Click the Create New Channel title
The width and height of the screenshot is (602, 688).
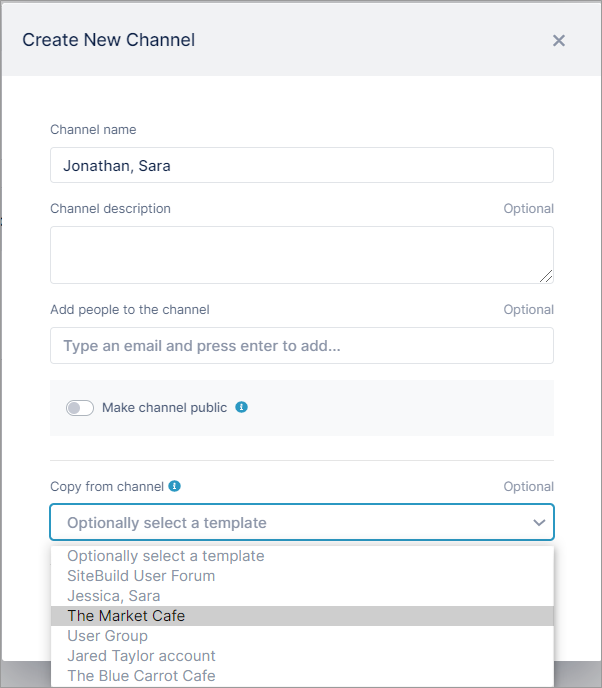coord(109,40)
